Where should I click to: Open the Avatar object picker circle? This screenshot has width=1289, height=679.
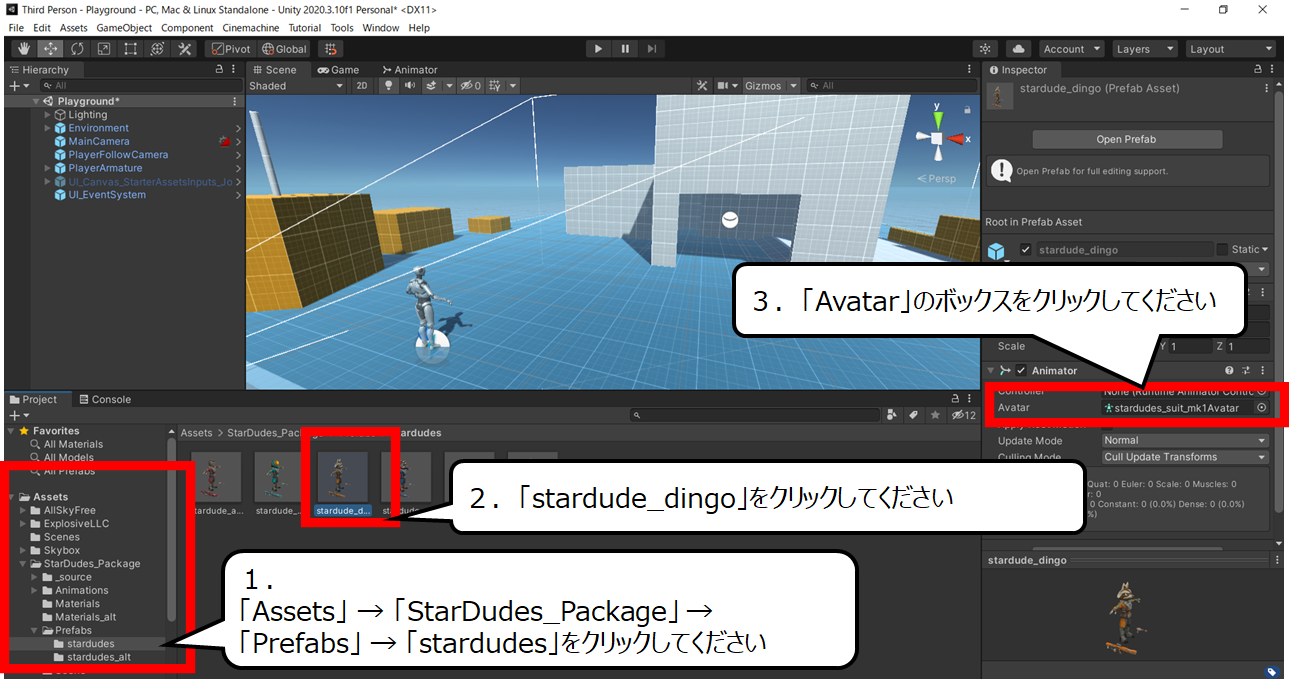[1262, 408]
